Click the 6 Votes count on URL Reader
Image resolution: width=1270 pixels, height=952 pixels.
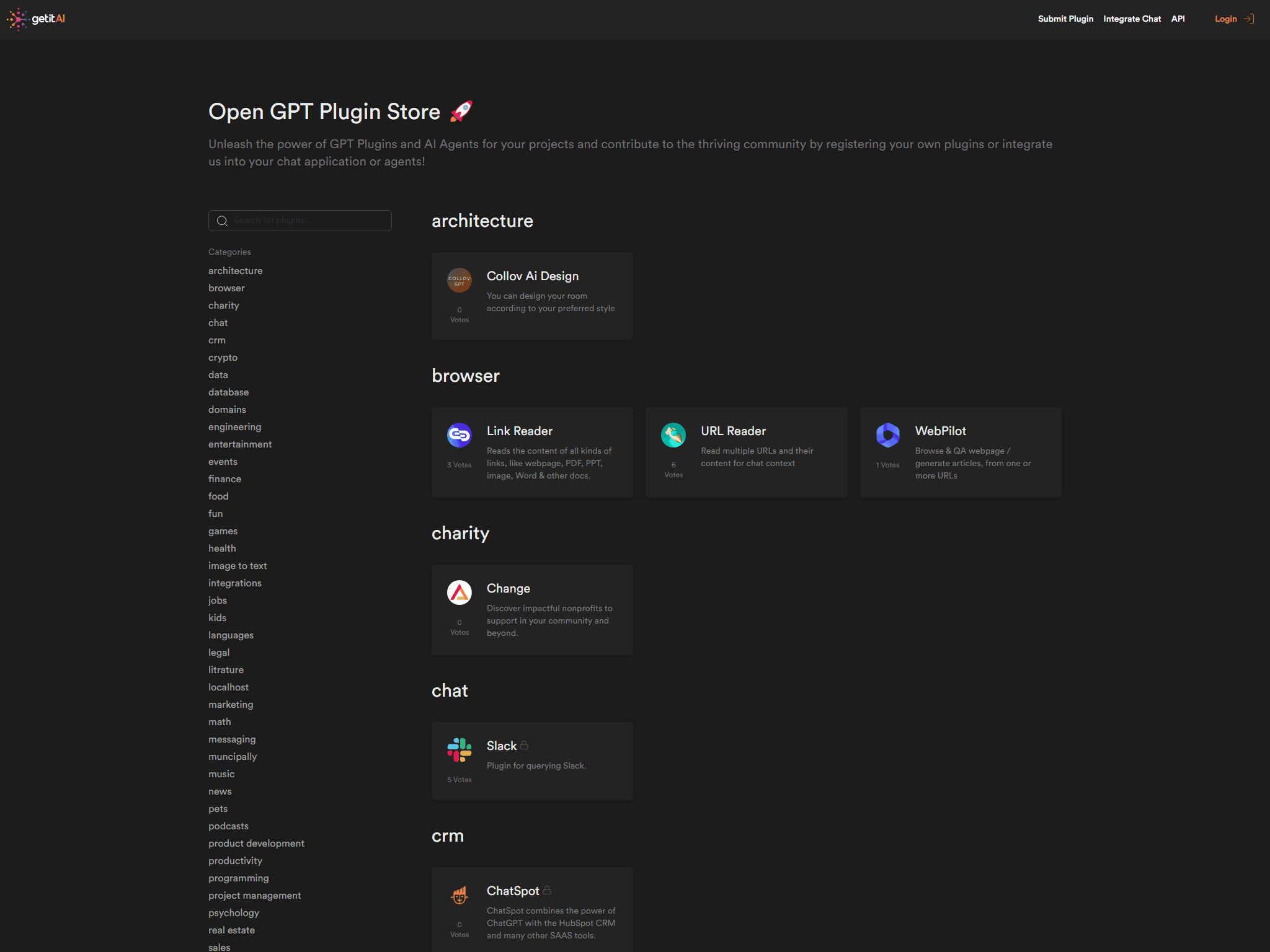(x=673, y=470)
